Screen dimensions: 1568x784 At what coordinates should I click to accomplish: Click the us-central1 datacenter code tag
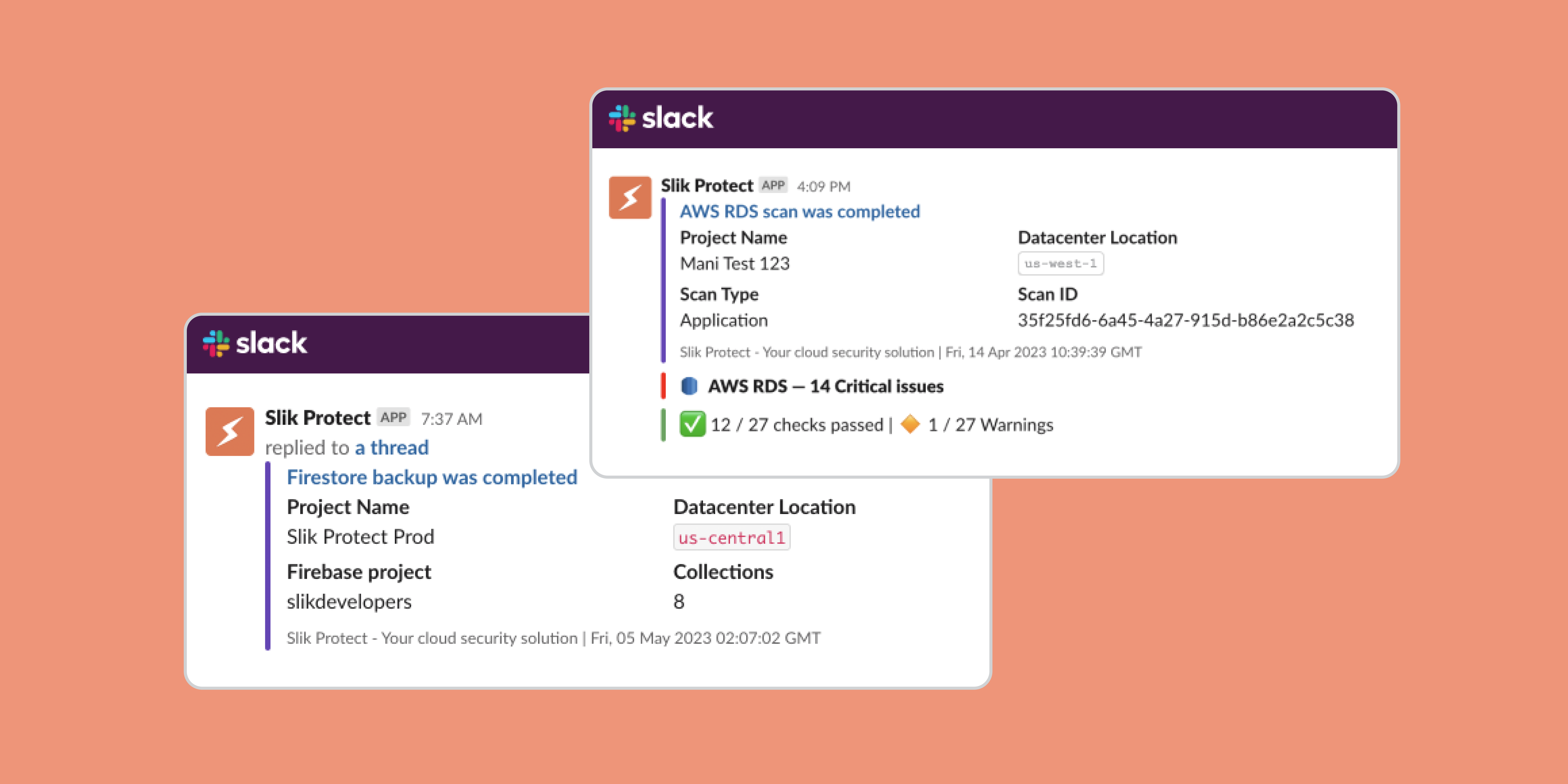click(732, 537)
